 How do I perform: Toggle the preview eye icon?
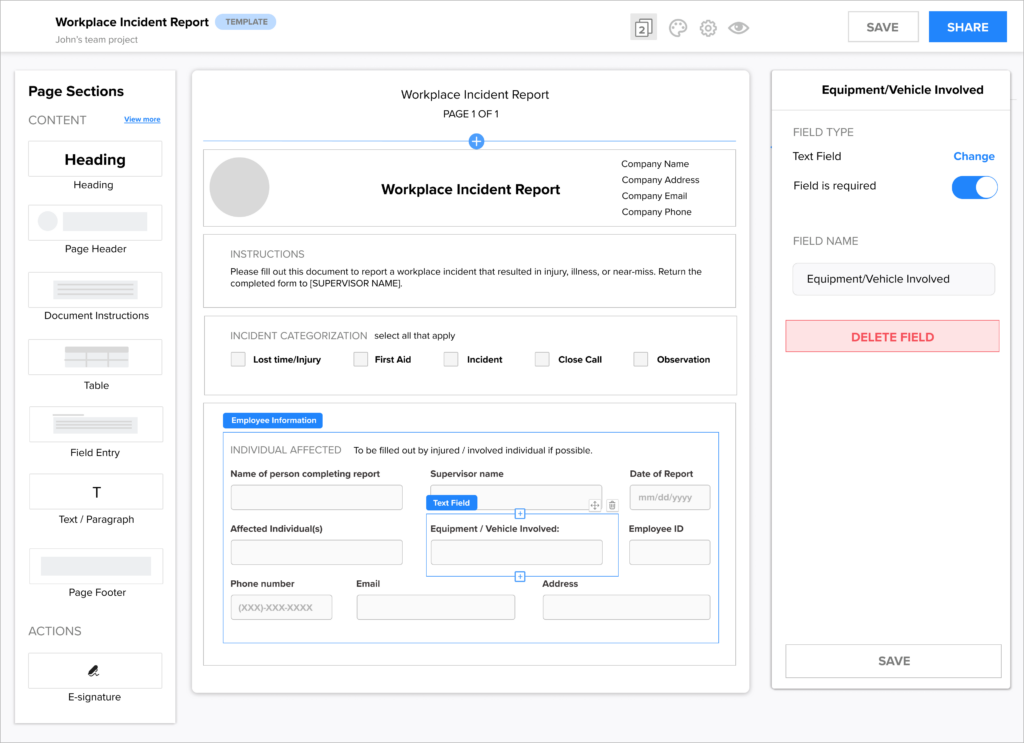pos(738,28)
